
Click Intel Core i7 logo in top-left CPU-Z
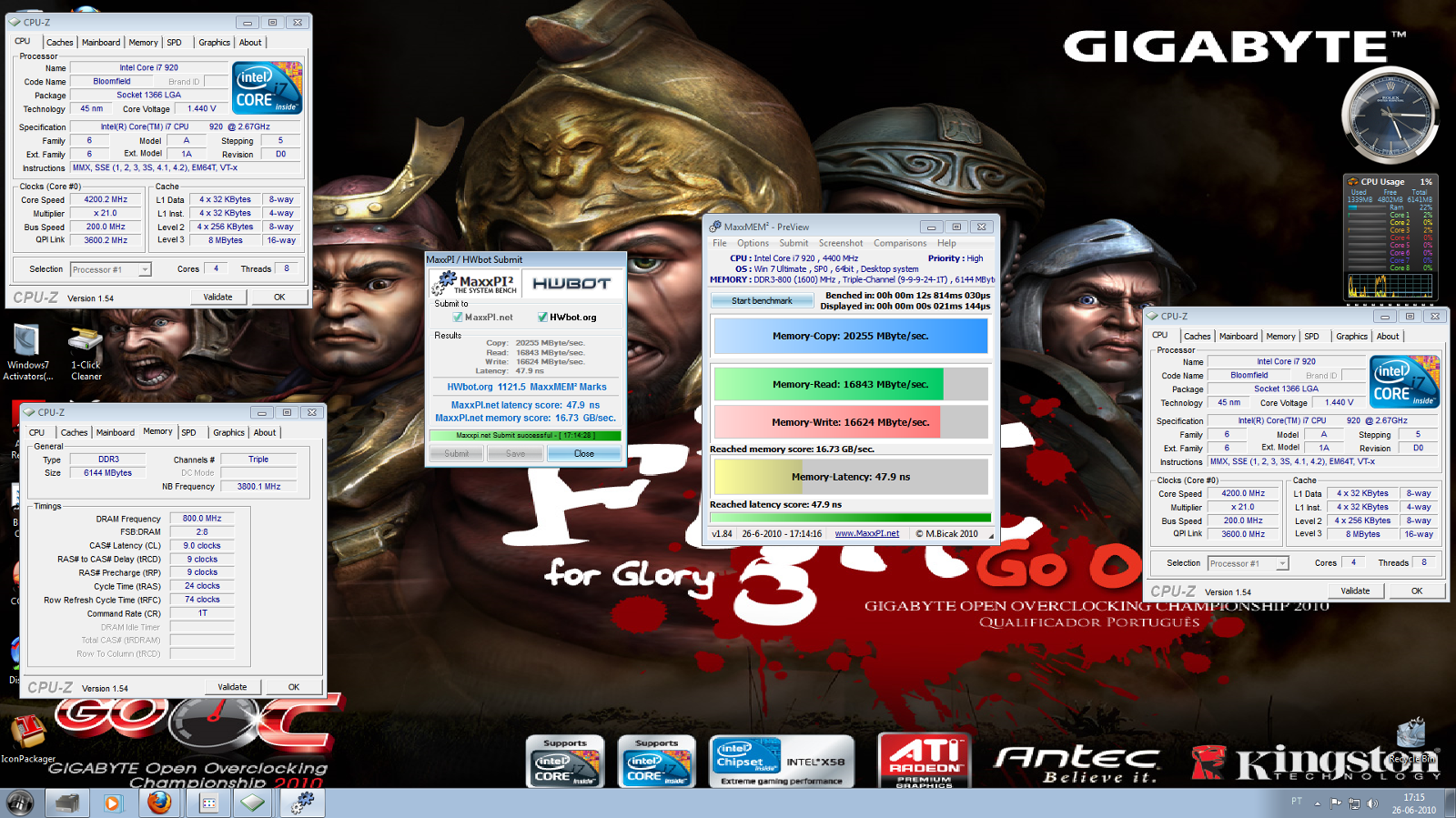tap(267, 87)
